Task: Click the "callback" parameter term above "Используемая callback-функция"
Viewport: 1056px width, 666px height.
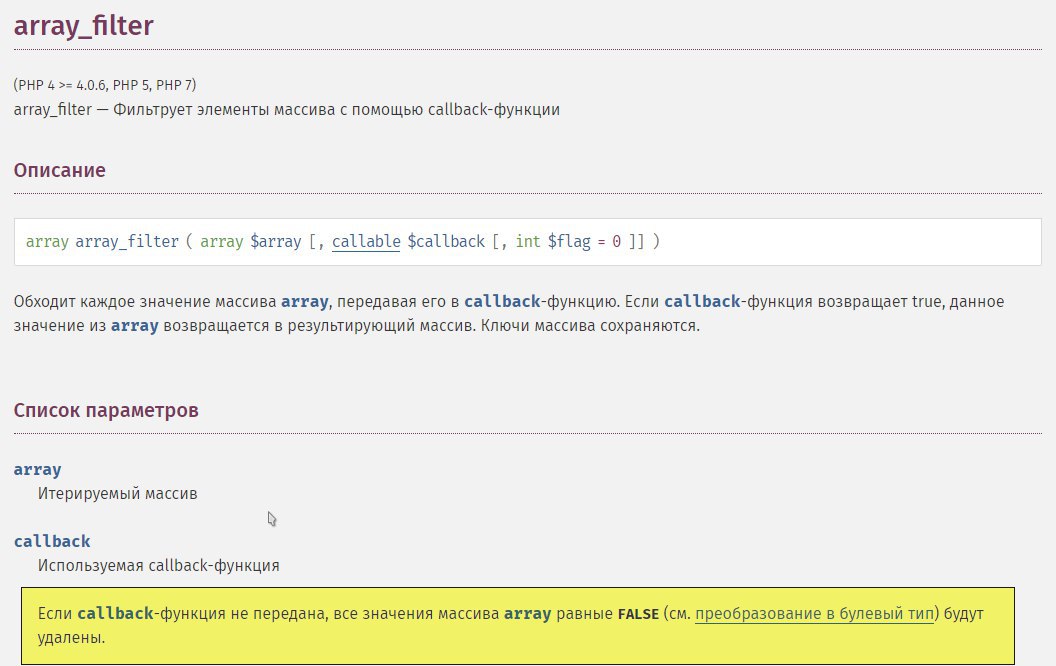Action: pos(52,541)
